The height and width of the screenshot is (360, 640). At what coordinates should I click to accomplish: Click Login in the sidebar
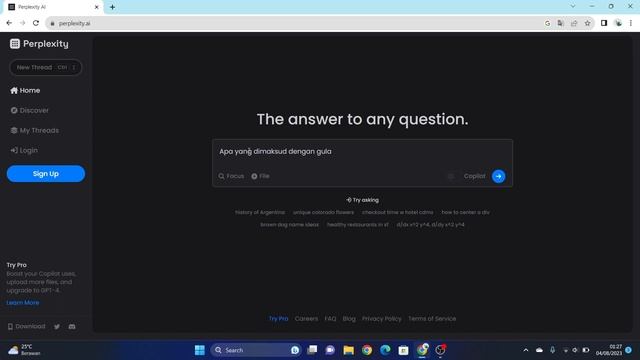[x=24, y=150]
